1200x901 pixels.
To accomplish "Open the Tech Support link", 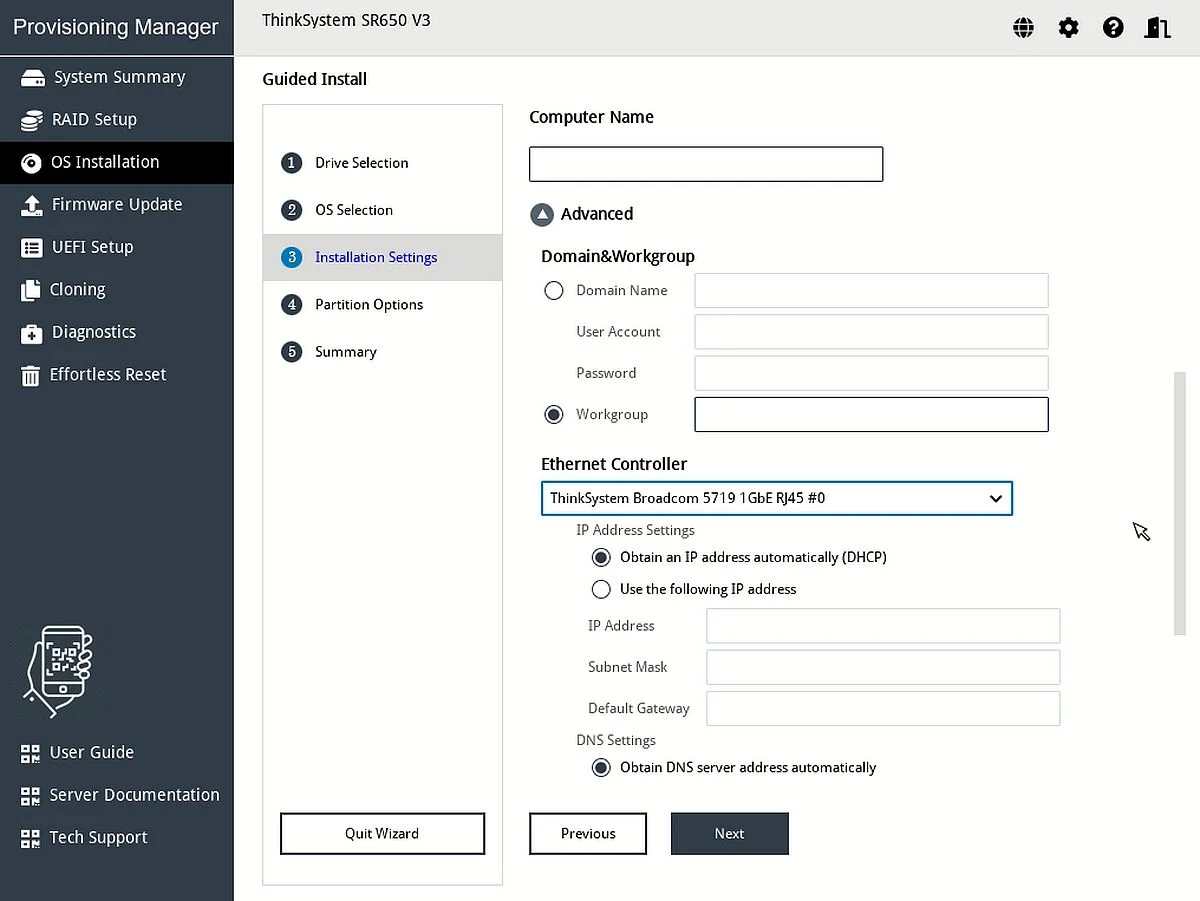I will click(98, 838).
